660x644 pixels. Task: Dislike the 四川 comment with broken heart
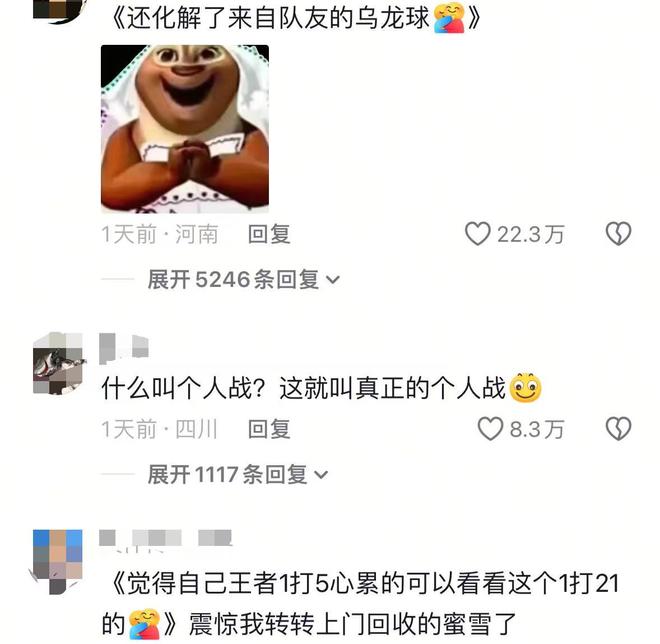(618, 429)
